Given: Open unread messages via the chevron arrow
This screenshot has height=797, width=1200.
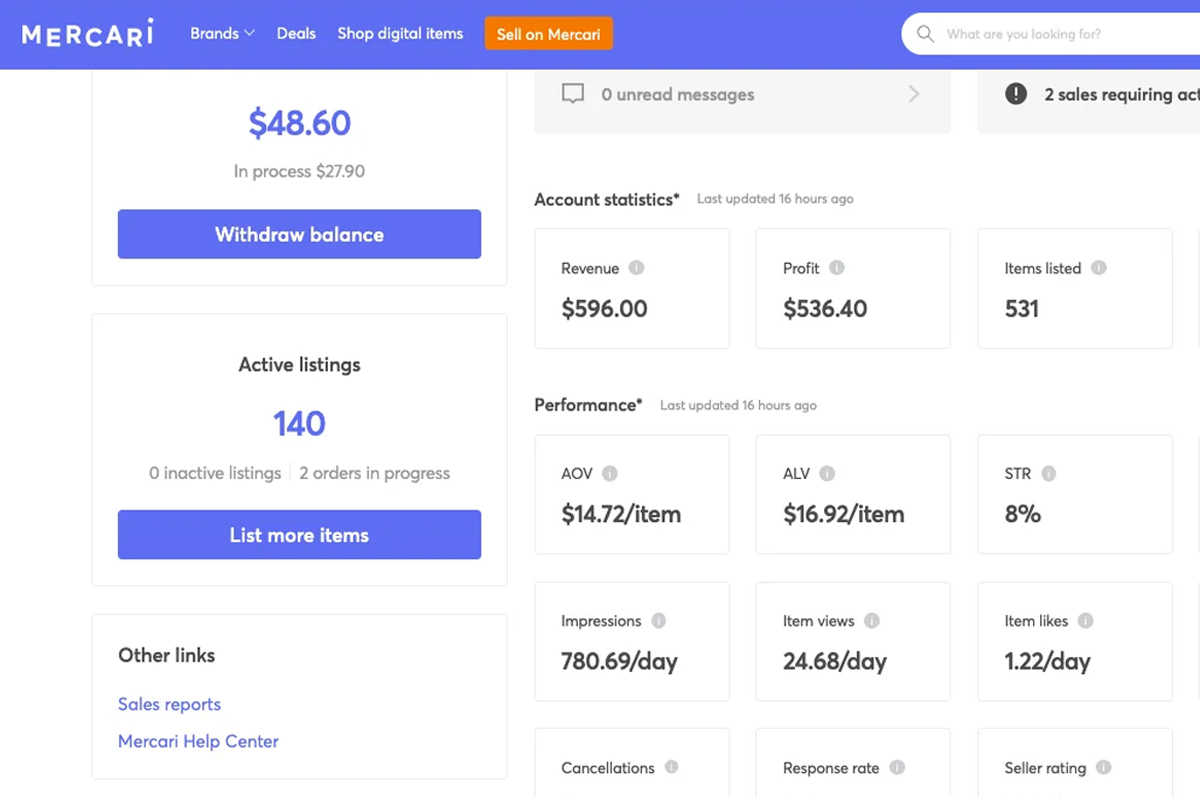Looking at the screenshot, I should pyautogui.click(x=913, y=95).
